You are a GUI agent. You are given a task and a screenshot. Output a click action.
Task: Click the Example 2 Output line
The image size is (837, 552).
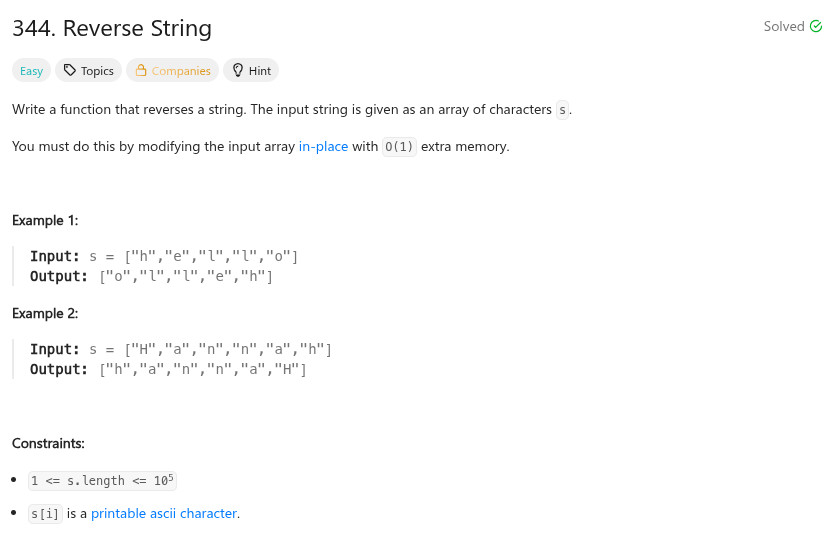pos(168,370)
